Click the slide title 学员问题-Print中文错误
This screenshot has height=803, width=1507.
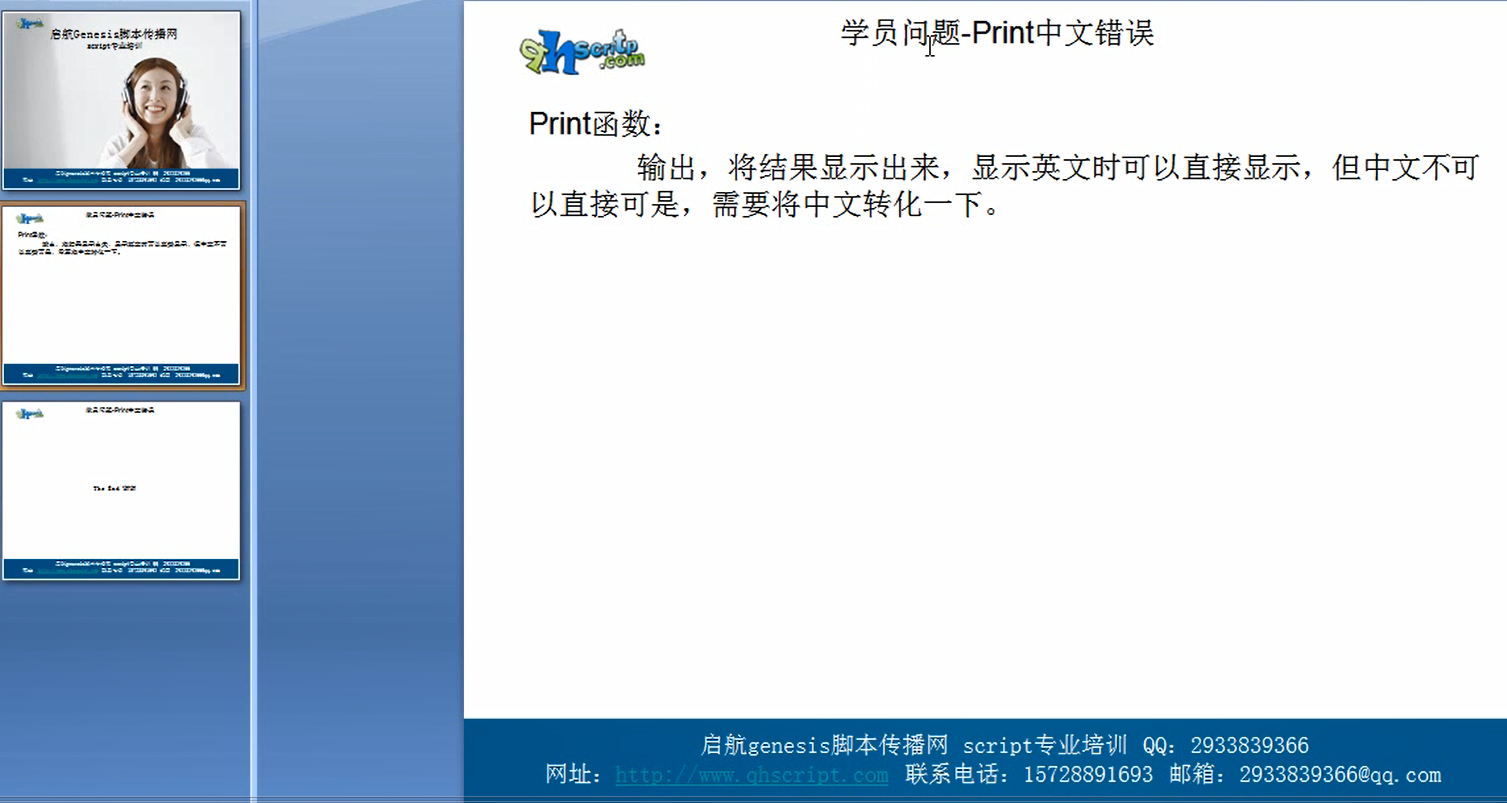(x=997, y=33)
